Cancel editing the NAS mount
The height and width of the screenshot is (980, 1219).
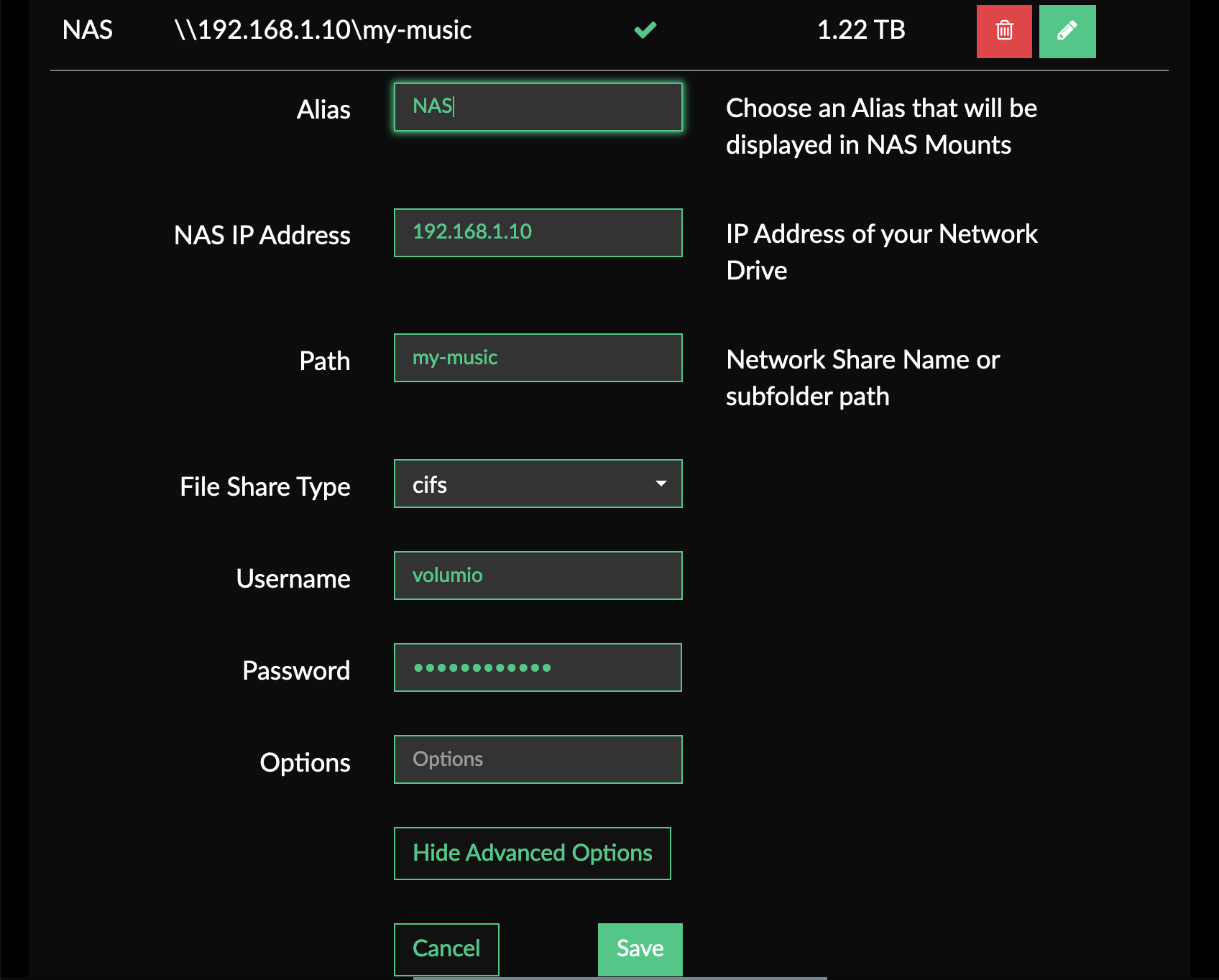[446, 949]
